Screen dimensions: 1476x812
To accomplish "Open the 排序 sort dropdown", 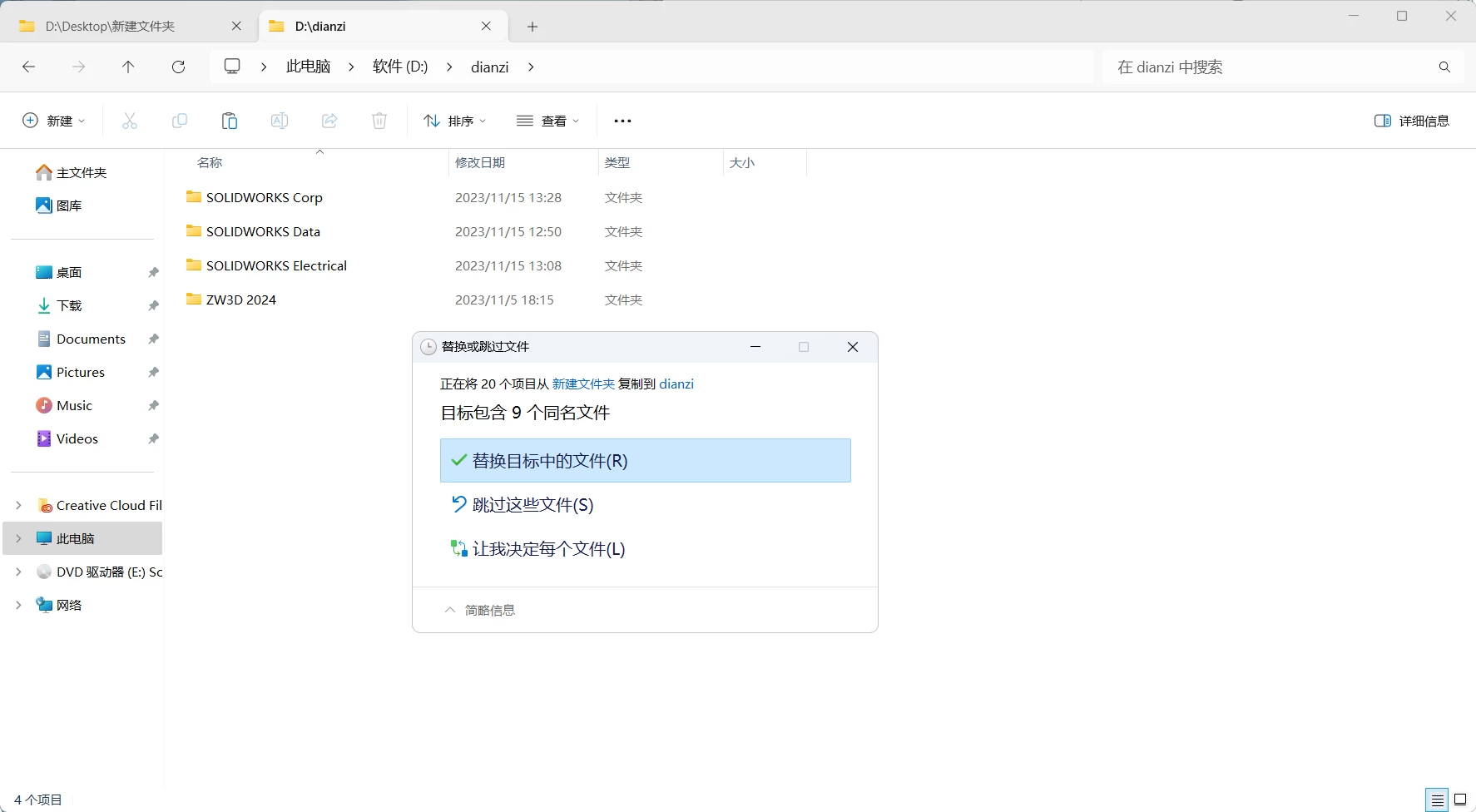I will [x=454, y=121].
